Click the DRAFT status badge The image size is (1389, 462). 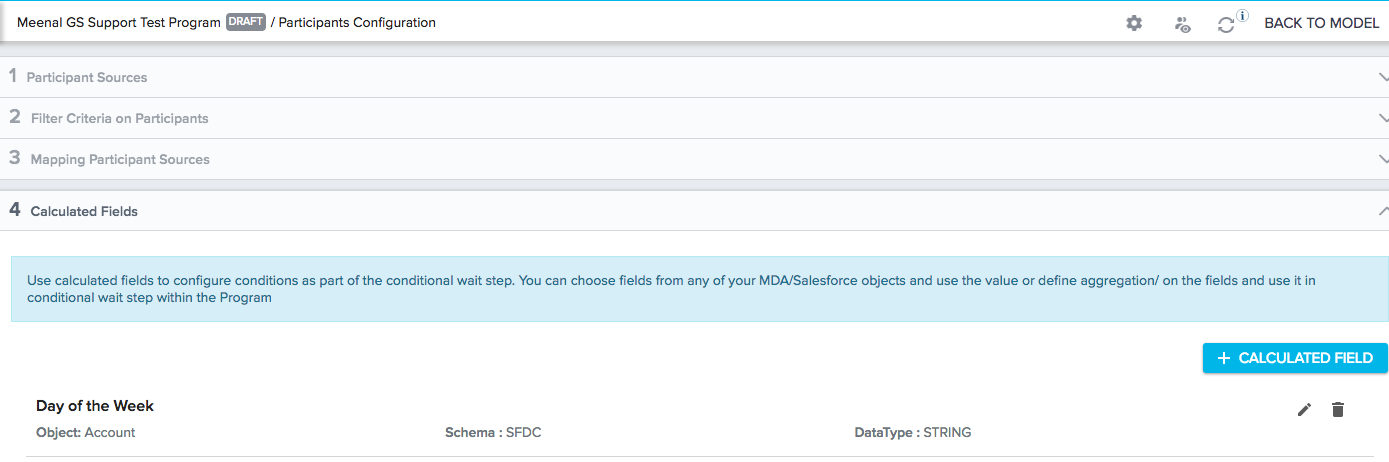pos(246,22)
